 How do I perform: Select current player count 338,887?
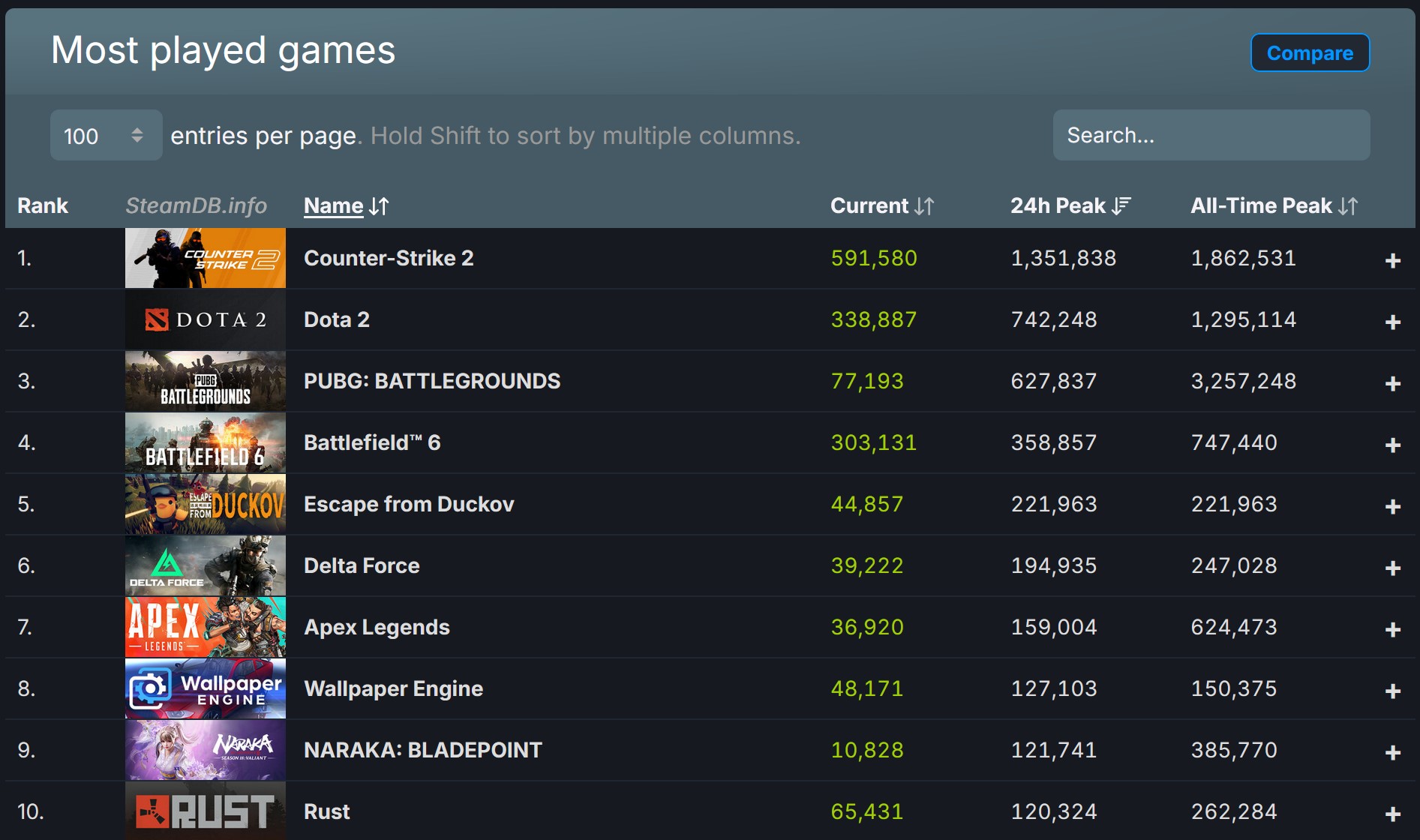pyautogui.click(x=874, y=319)
